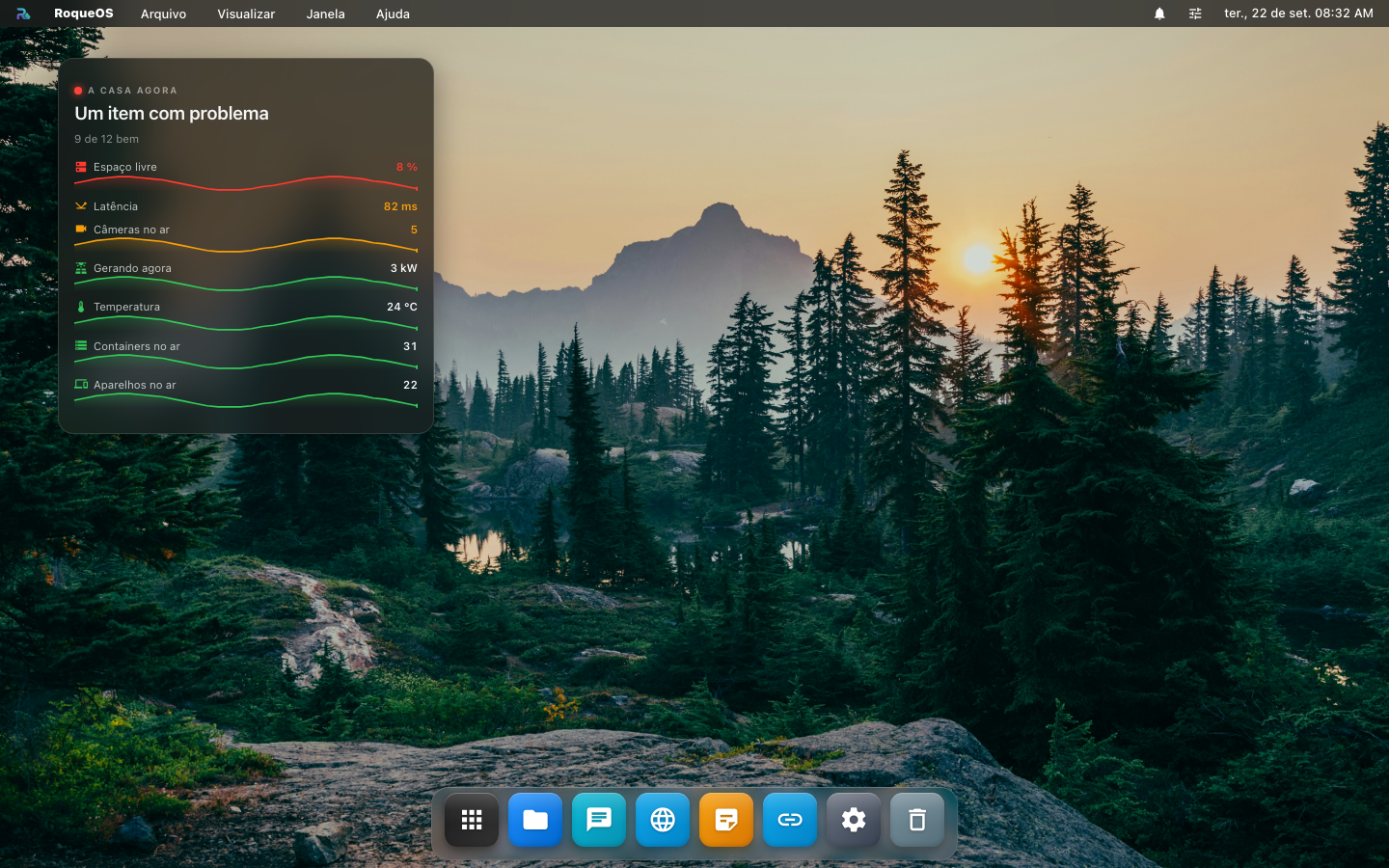
Task: Open the trash bin in dock
Action: [917, 820]
